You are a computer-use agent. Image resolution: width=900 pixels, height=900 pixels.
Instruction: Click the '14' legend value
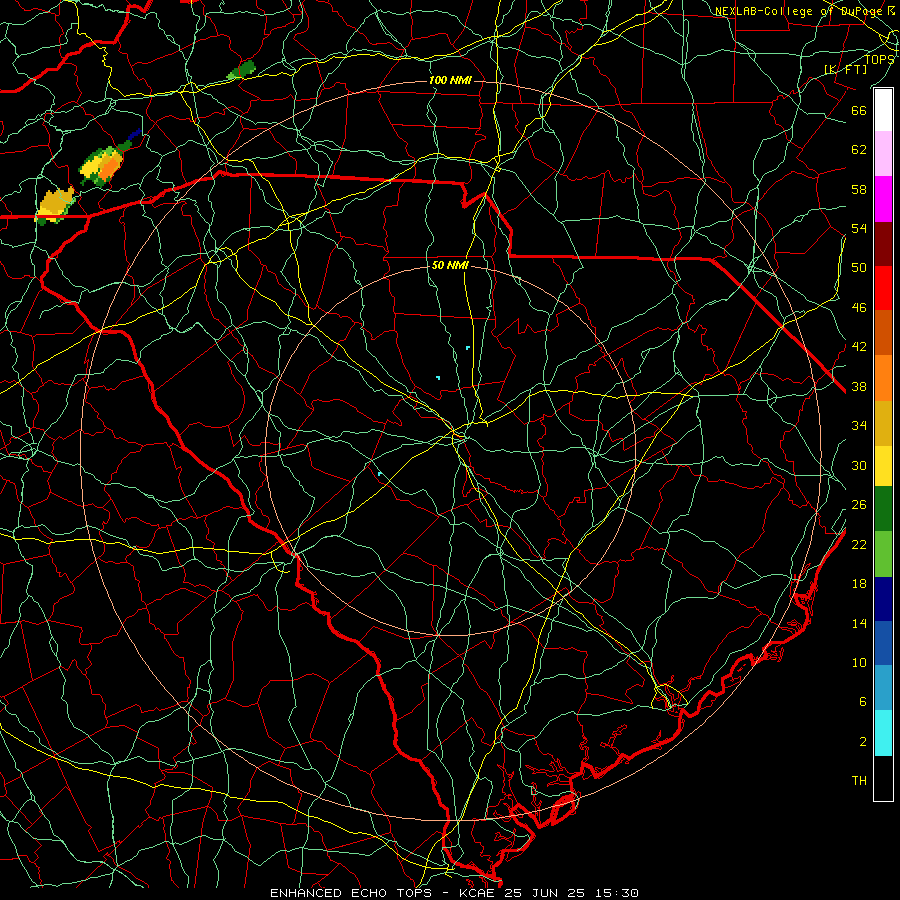pos(859,623)
